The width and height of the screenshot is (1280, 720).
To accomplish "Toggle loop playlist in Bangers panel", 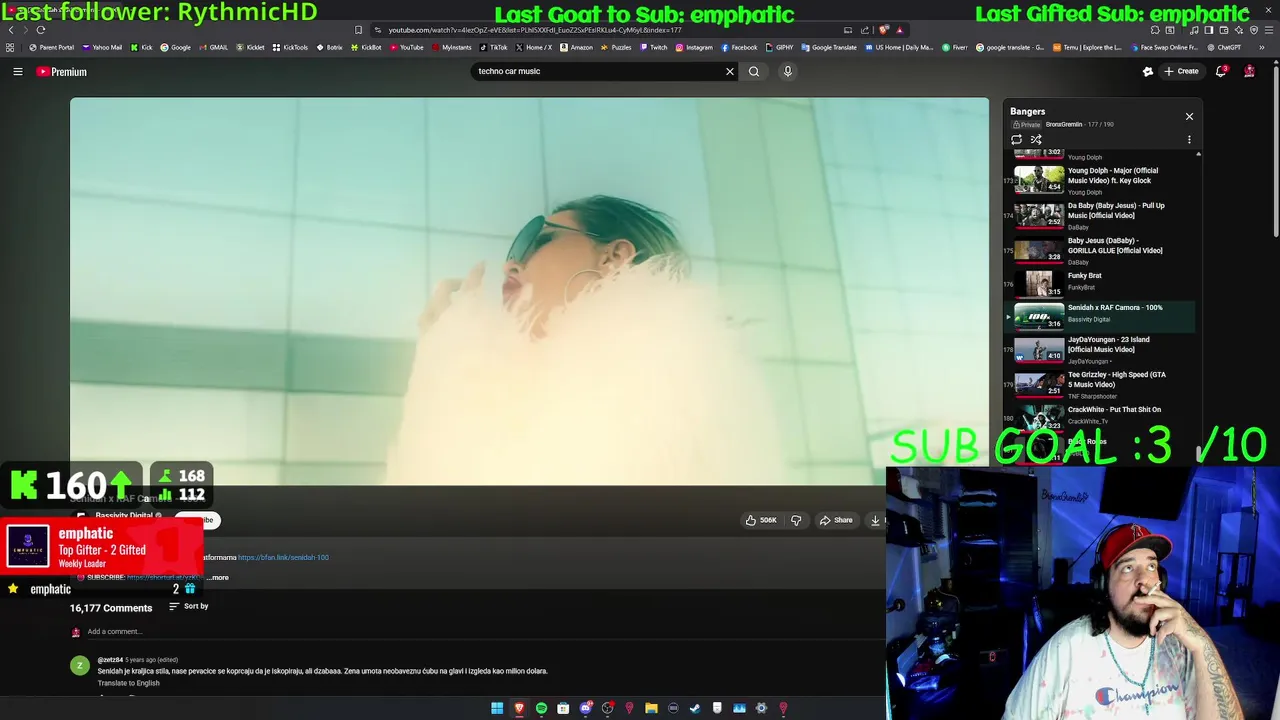I will [x=1017, y=139].
